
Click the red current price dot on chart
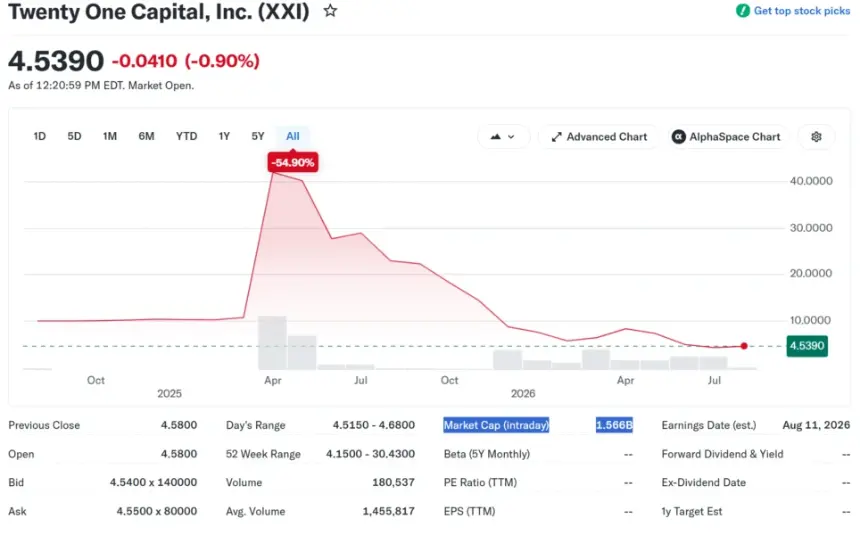(744, 346)
